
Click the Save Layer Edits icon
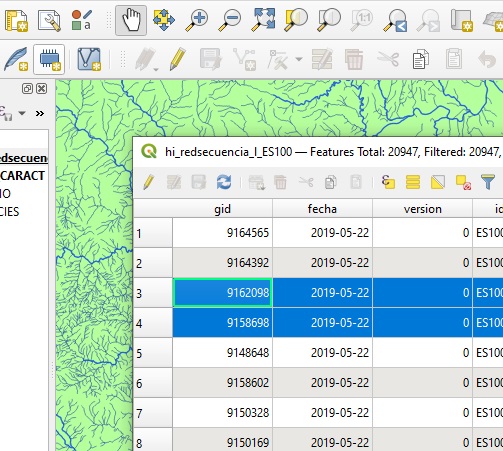[211, 59]
